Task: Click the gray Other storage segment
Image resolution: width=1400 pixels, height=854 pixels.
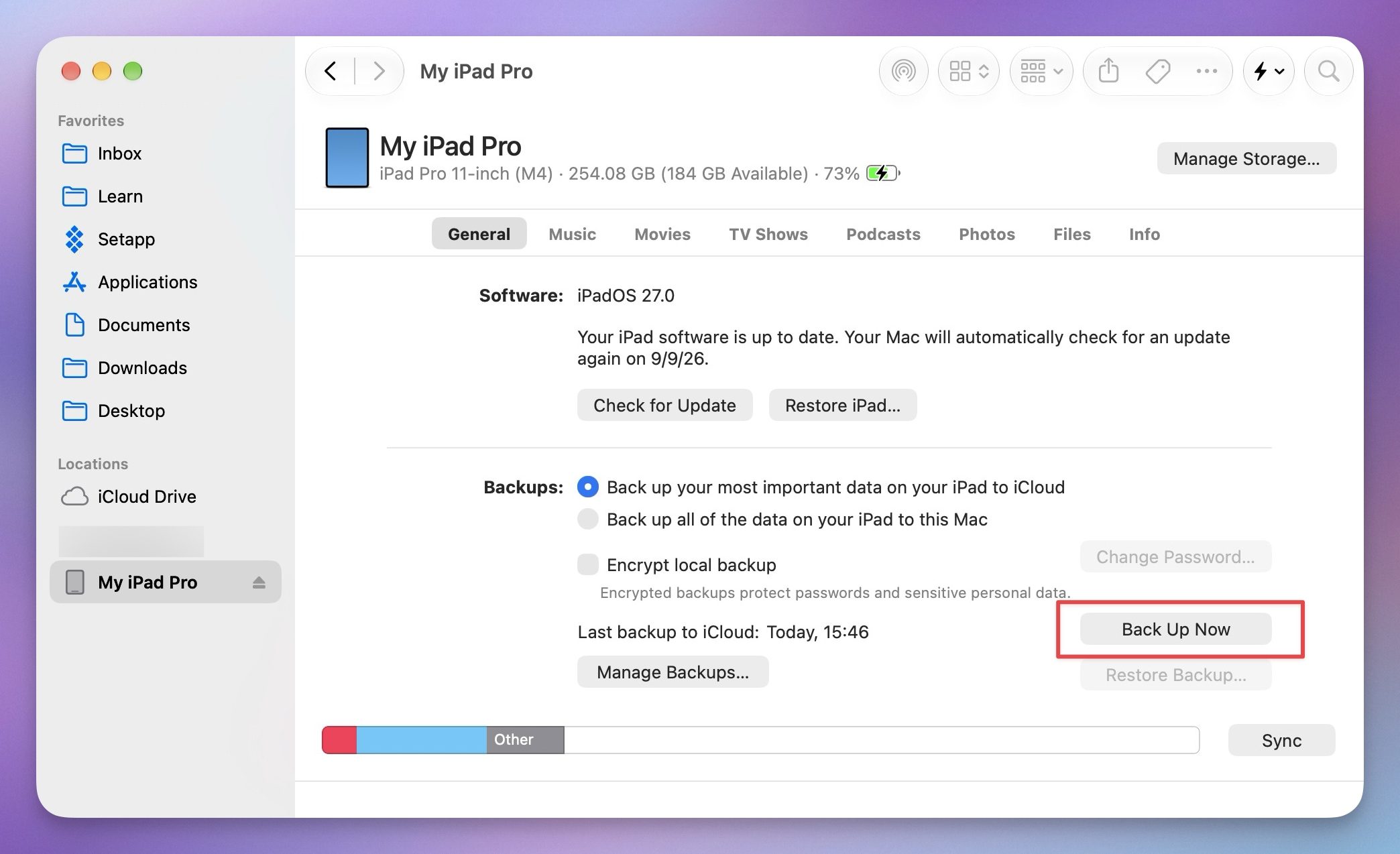Action: click(525, 739)
